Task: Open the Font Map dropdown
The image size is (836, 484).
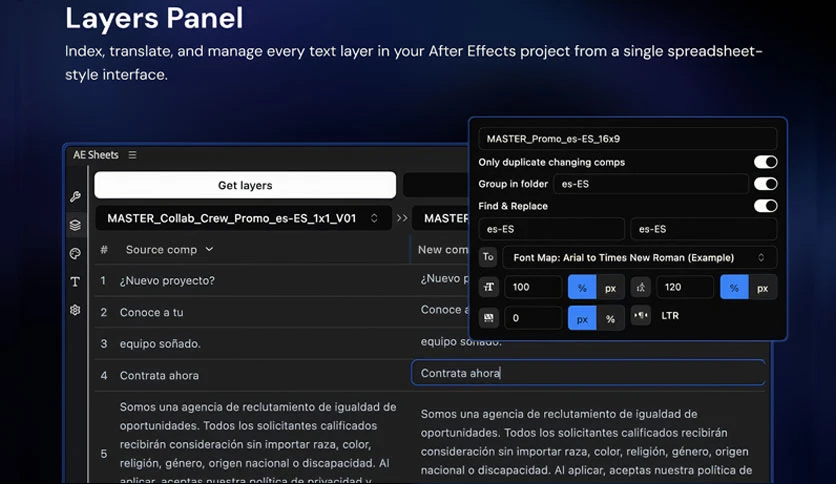Action: 640,257
